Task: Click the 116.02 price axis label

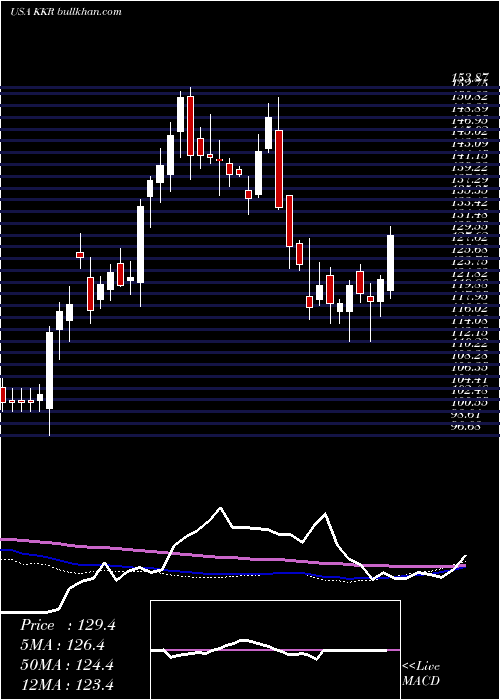Action: pyautogui.click(x=469, y=308)
